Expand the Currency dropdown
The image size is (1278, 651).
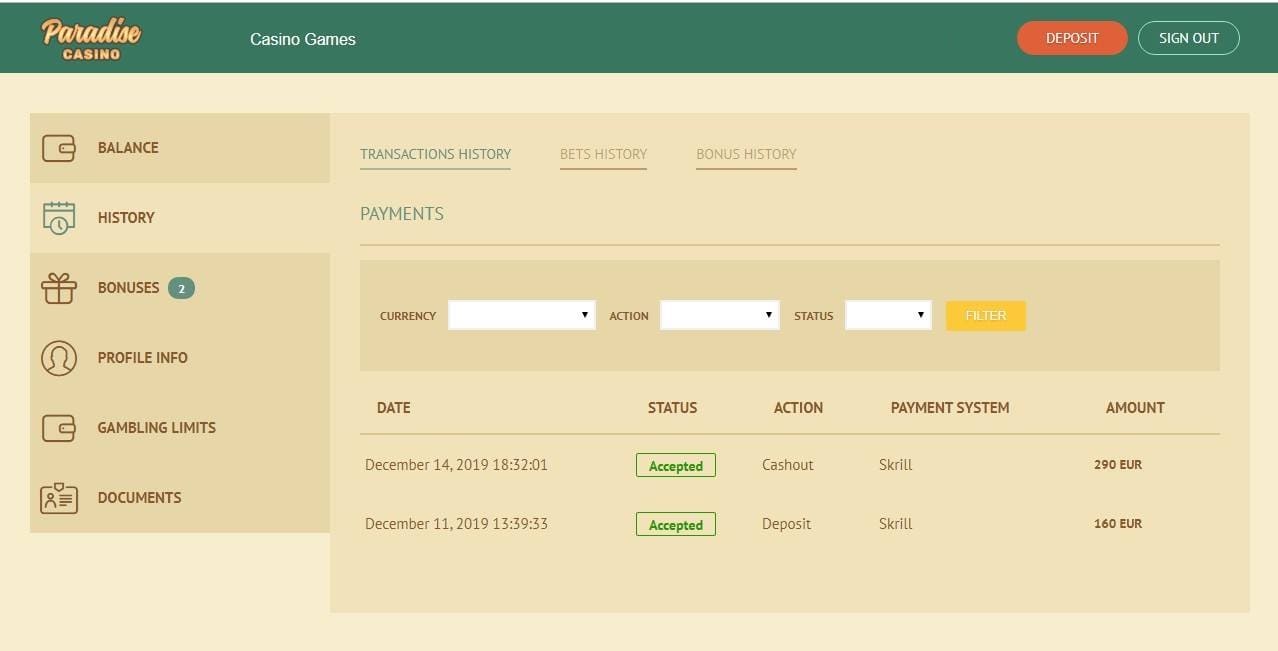point(522,315)
